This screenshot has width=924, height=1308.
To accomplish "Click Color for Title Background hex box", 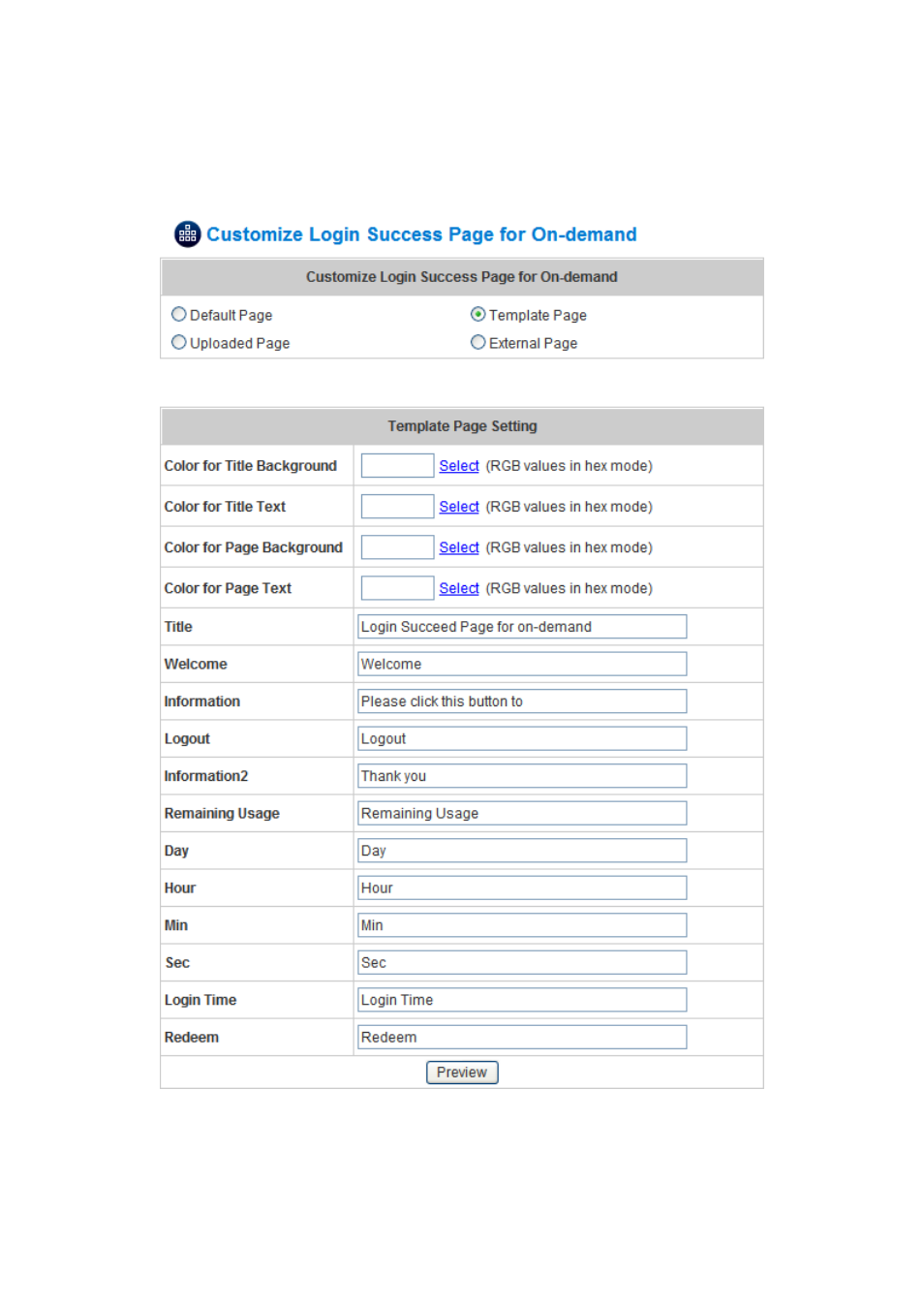I will [x=397, y=466].
